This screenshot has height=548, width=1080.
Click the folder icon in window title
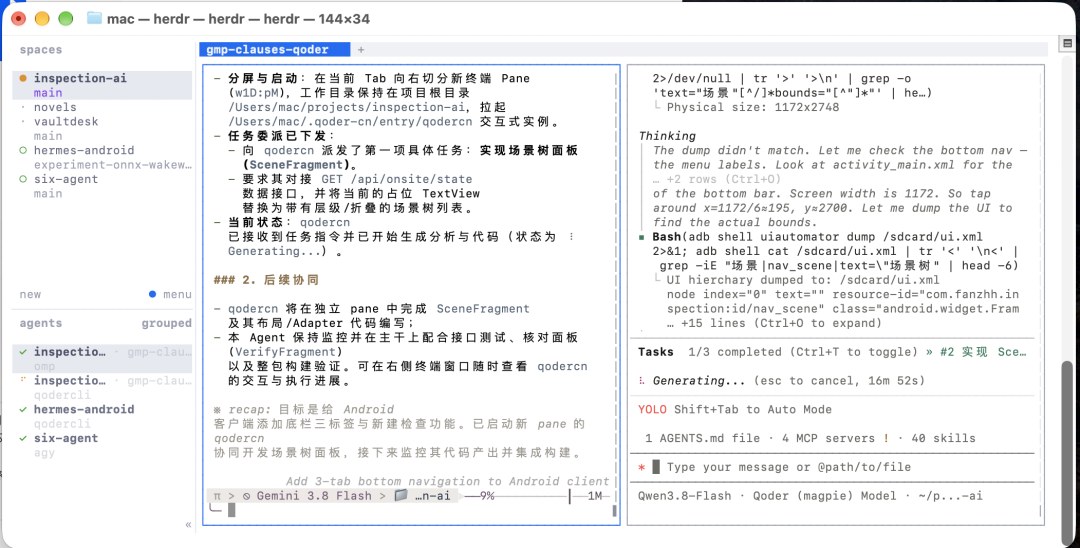[94, 19]
